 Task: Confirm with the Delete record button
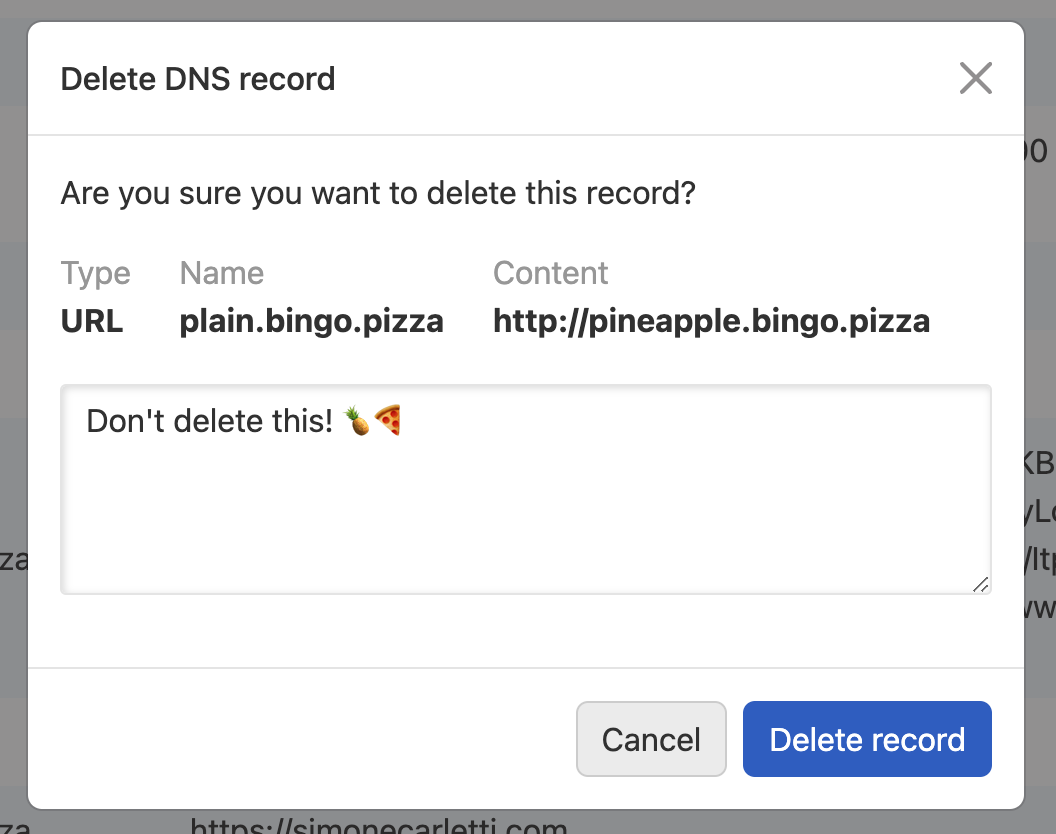867,739
